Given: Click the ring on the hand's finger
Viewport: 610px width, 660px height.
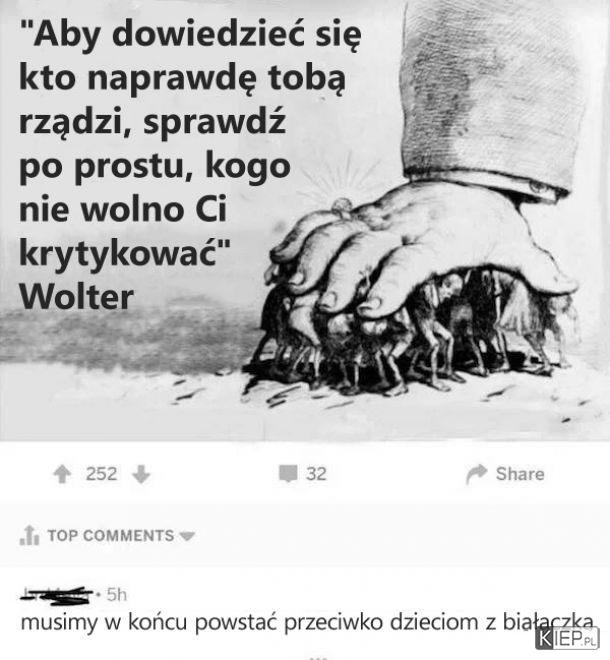Looking at the screenshot, I should (342, 208).
